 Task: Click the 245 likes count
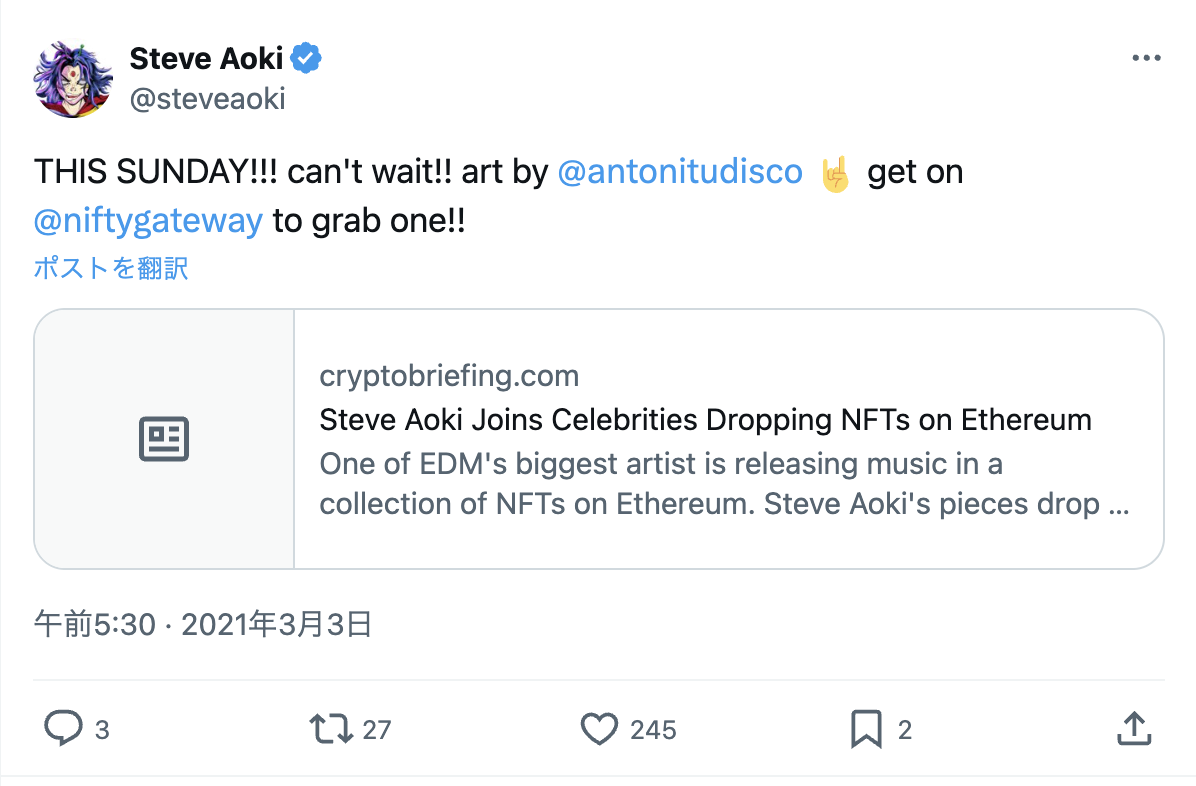pos(653,730)
